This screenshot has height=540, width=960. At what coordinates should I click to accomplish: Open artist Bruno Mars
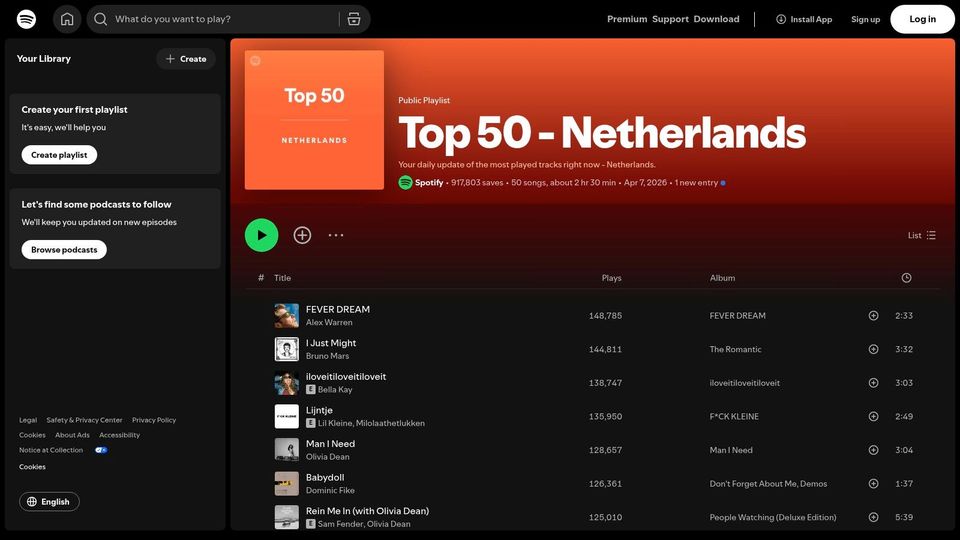pyautogui.click(x=327, y=356)
